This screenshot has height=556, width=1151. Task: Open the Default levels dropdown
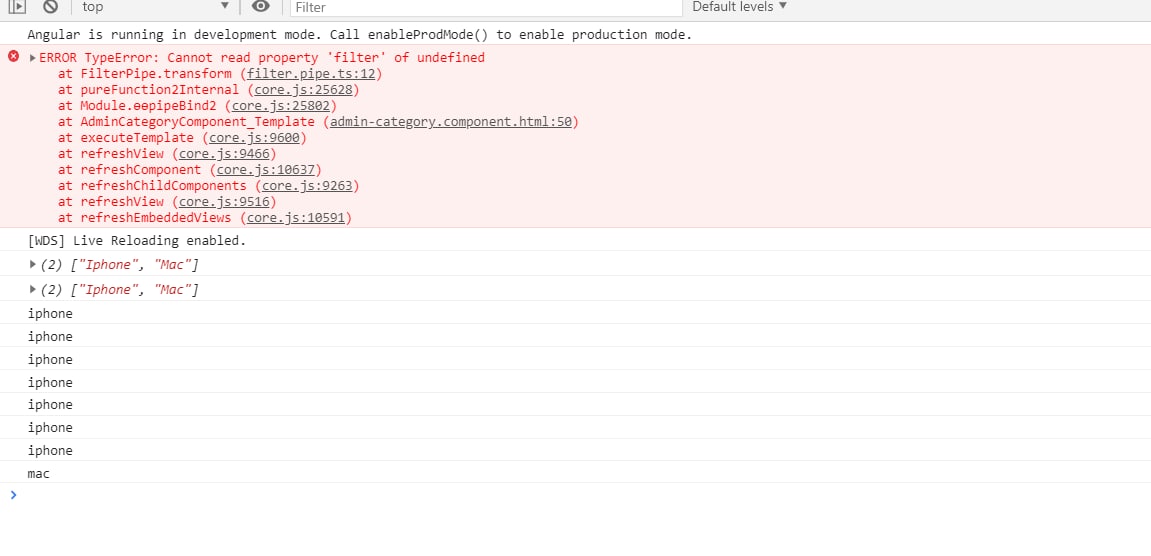739,6
